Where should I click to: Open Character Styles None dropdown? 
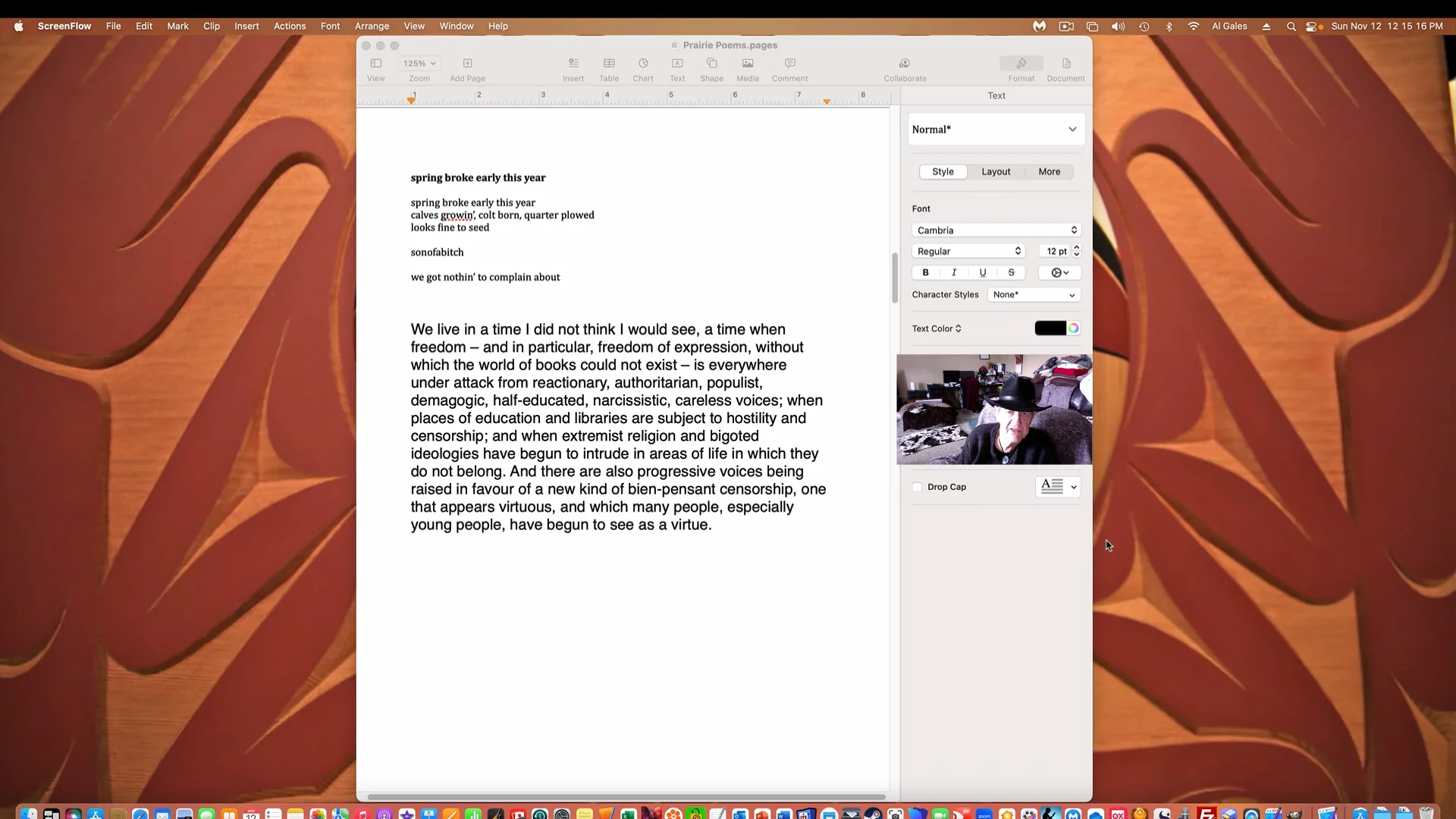(x=1034, y=294)
